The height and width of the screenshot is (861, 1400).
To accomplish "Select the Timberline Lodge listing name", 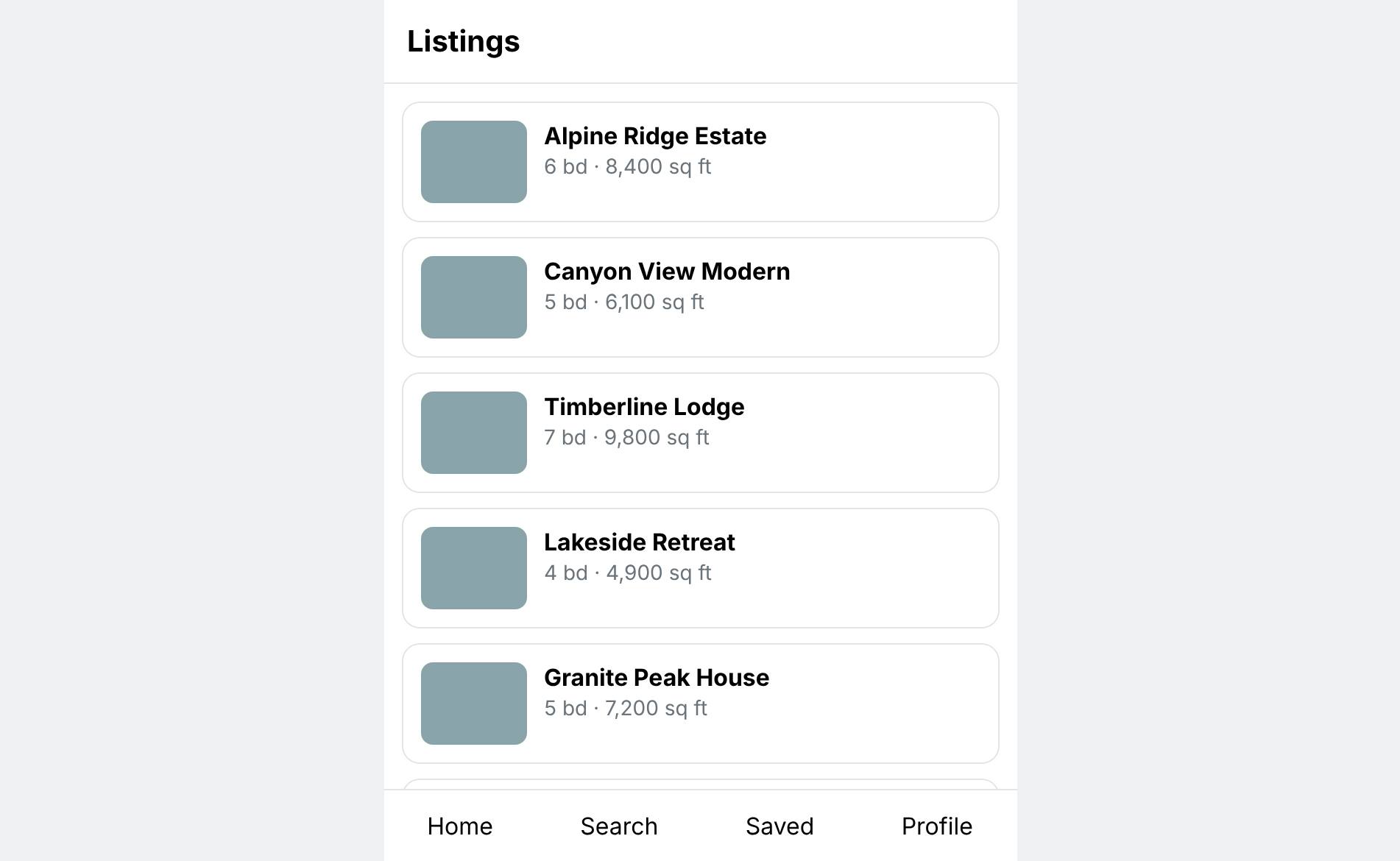I will (x=644, y=407).
